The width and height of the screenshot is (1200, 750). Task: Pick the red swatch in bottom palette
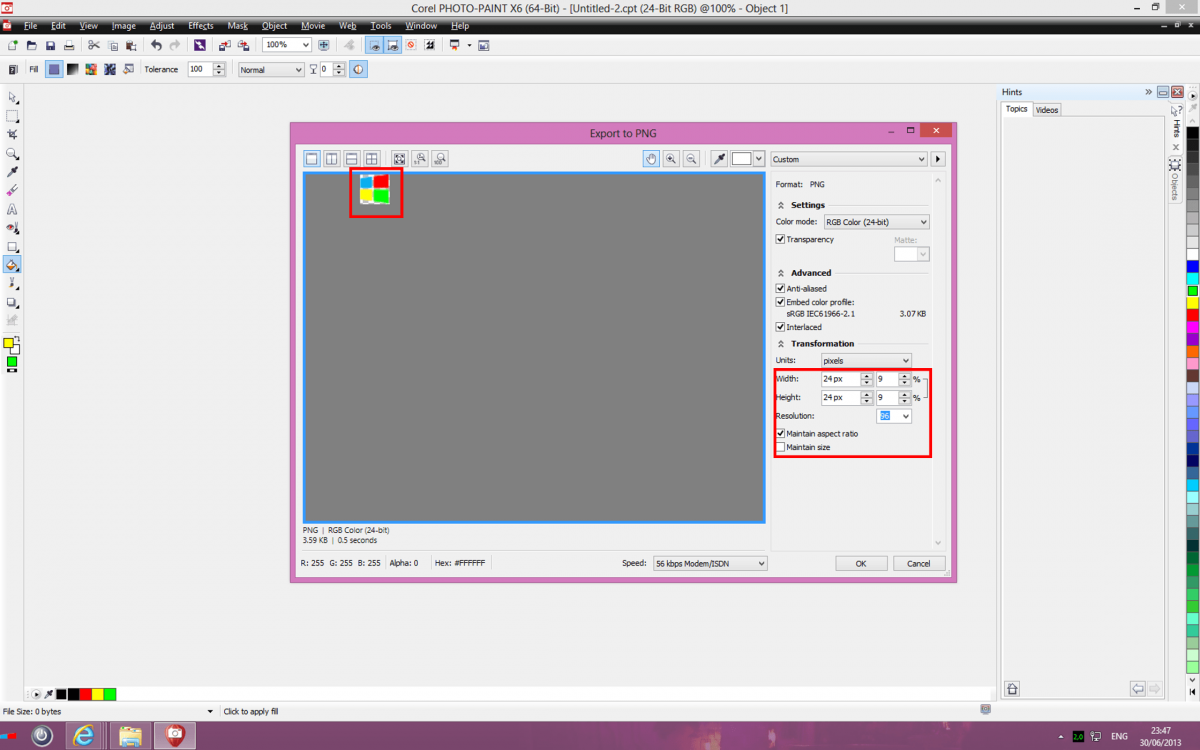click(x=85, y=694)
